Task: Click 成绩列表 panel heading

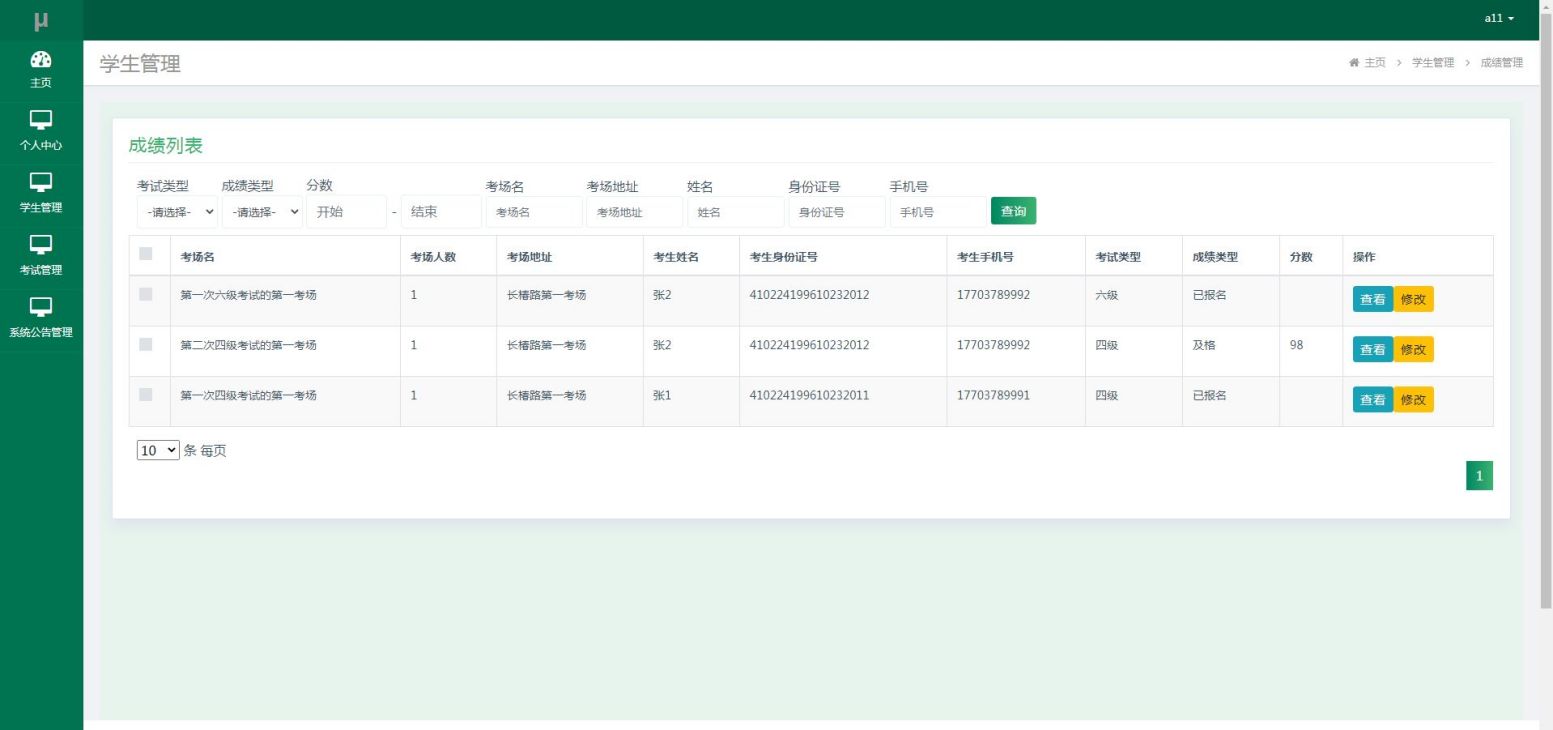Action: (165, 146)
